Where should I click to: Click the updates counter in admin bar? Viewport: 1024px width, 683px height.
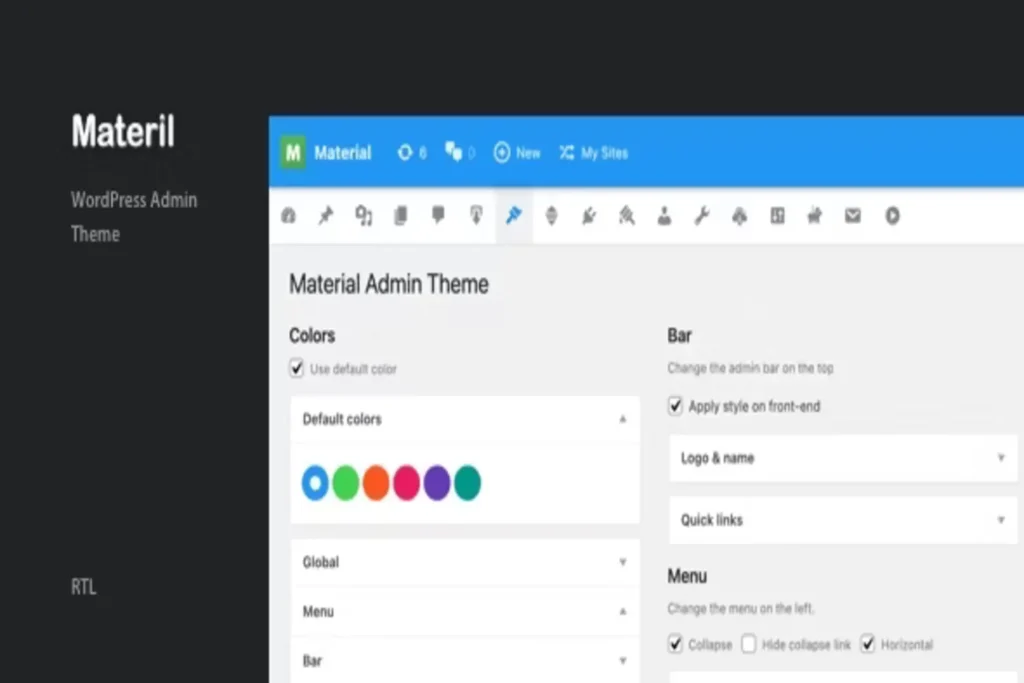(411, 153)
